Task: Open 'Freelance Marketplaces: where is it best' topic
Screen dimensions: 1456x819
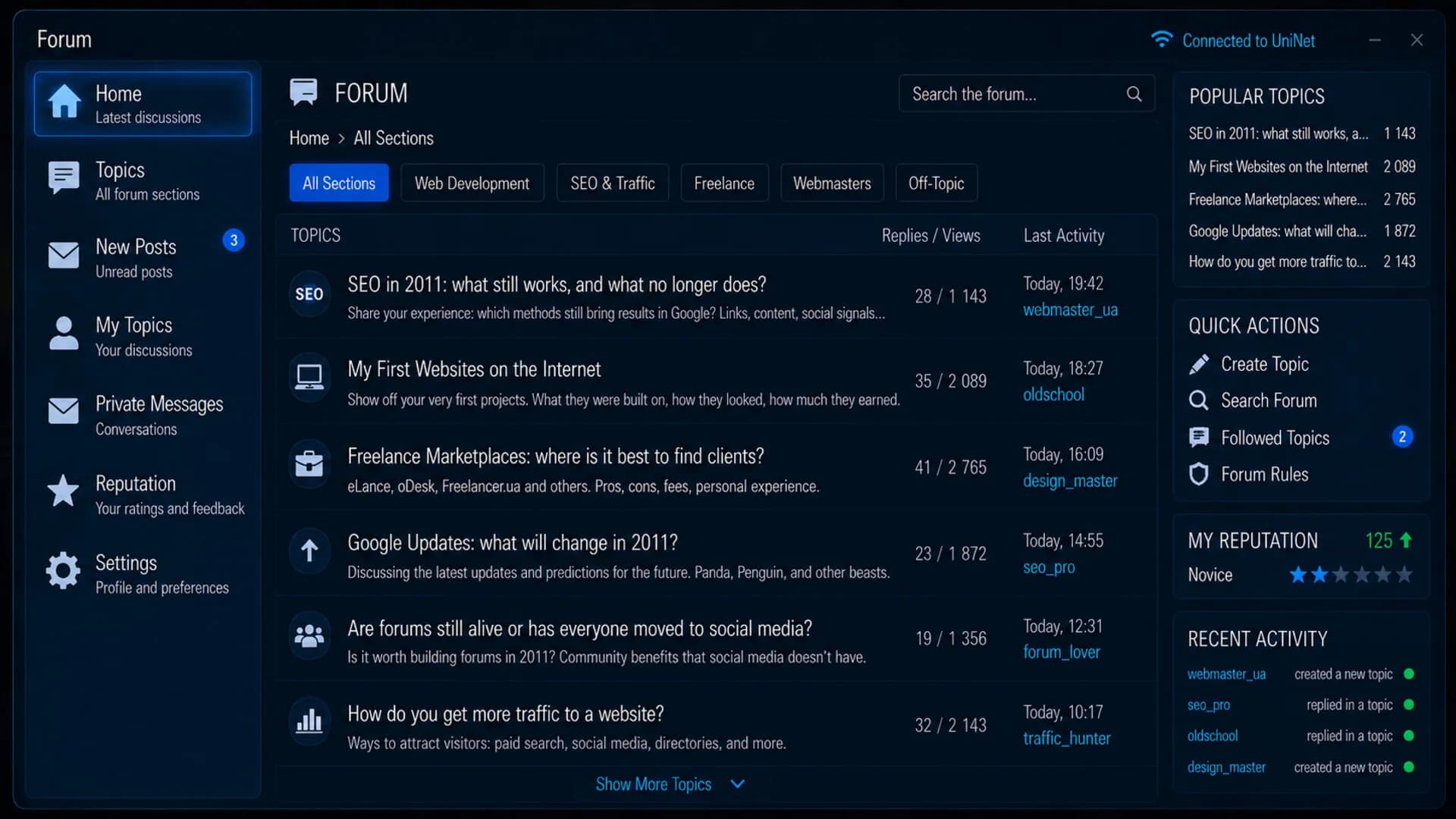Action: [x=555, y=457]
